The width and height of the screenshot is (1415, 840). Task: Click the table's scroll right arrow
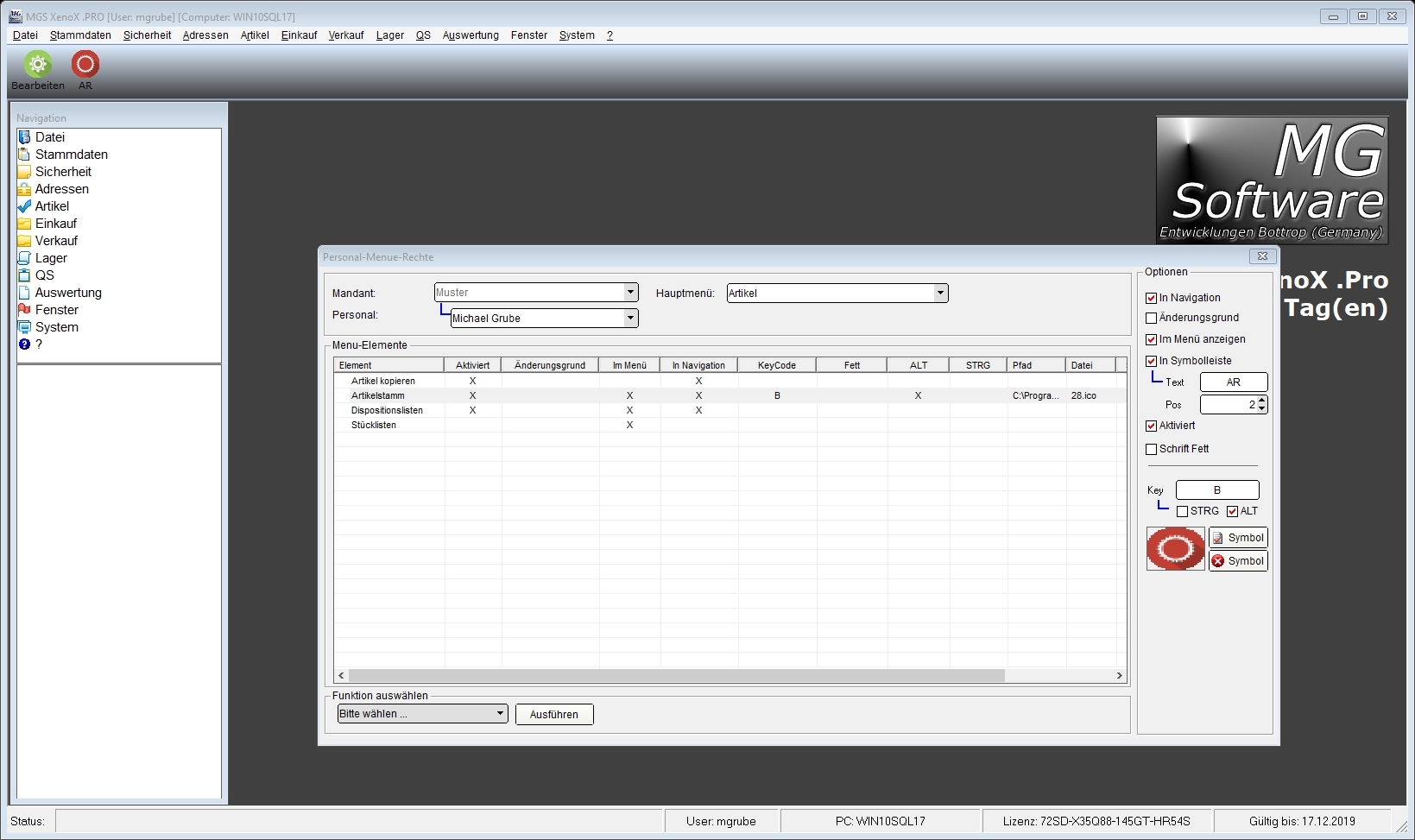click(1120, 676)
